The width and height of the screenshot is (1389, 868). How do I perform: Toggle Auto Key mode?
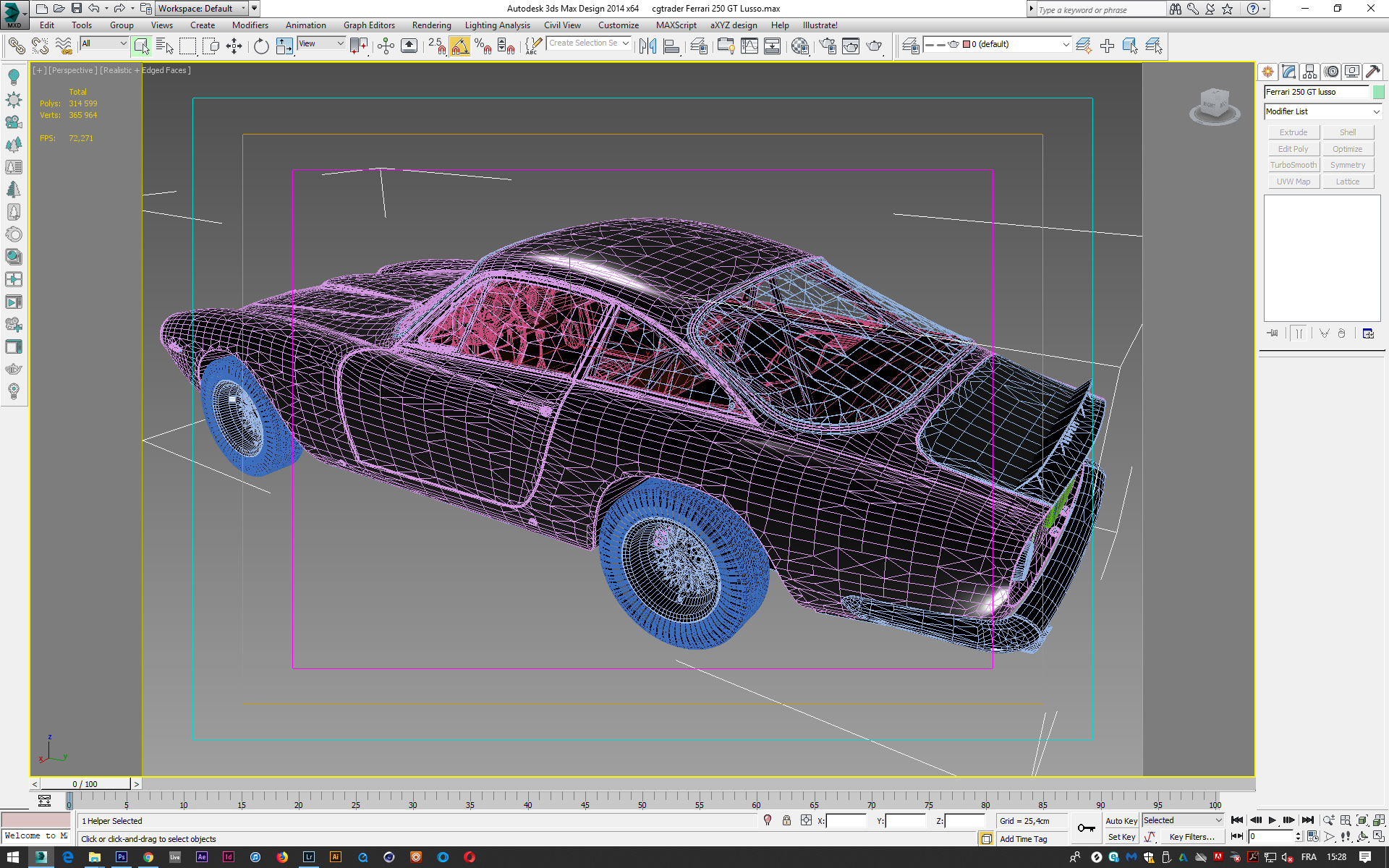point(1121,821)
